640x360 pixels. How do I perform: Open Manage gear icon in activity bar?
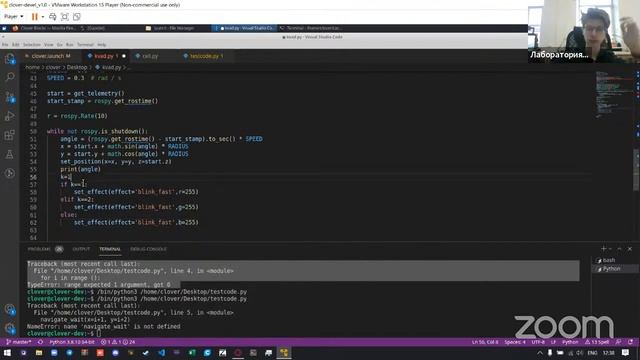pyautogui.click(x=10, y=328)
